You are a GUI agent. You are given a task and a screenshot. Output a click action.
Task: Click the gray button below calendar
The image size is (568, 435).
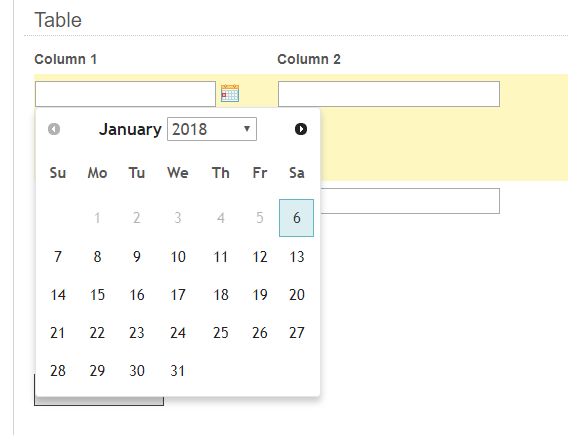coord(99,401)
